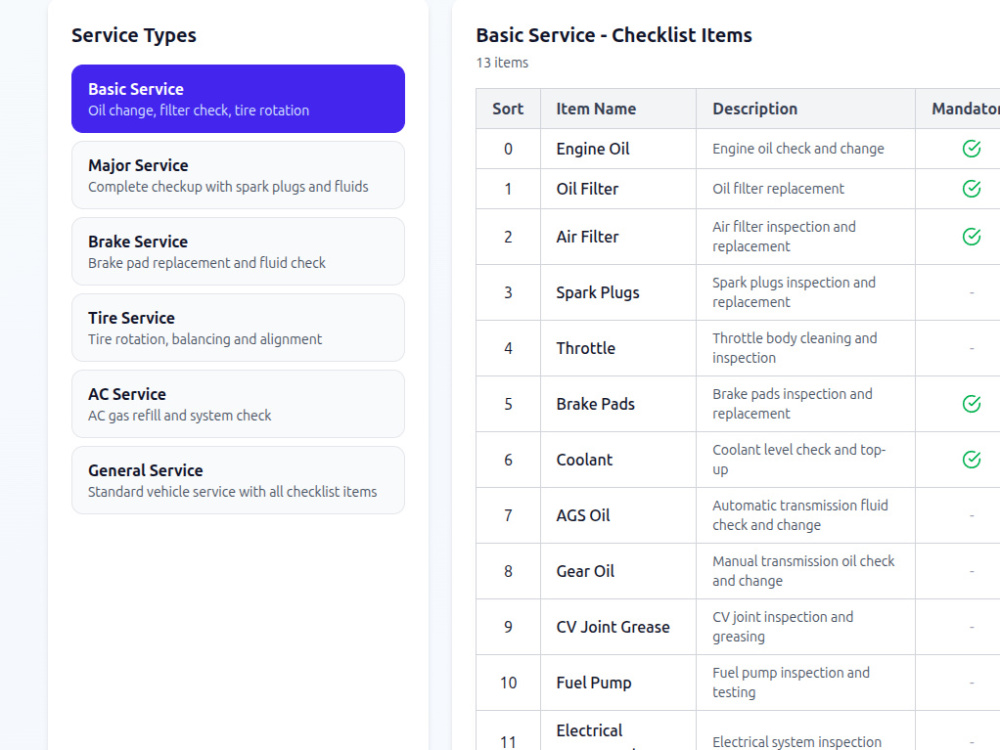
Task: Select the Spark Plugs row name
Action: coord(598,293)
